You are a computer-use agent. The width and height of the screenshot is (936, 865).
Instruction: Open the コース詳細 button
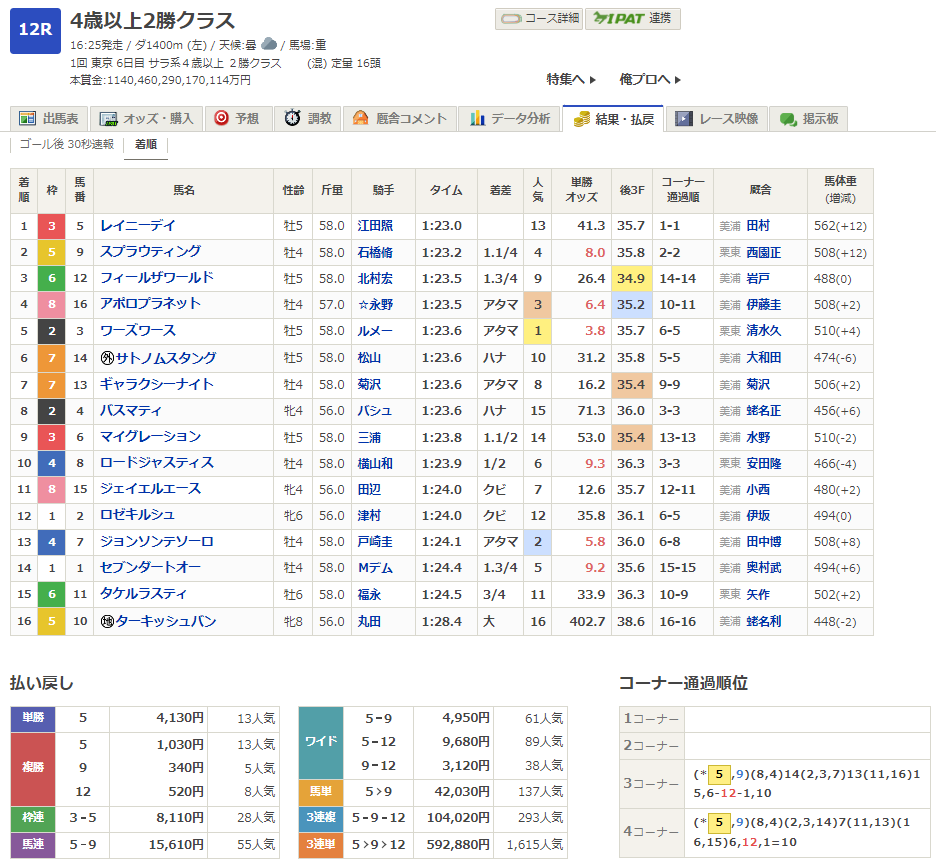[539, 19]
